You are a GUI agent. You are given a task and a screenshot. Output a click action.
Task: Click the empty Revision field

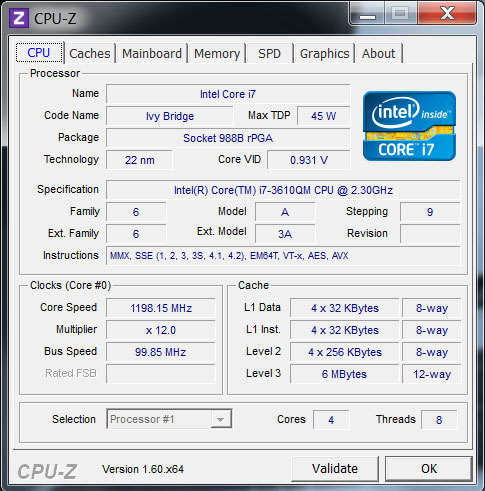(430, 234)
